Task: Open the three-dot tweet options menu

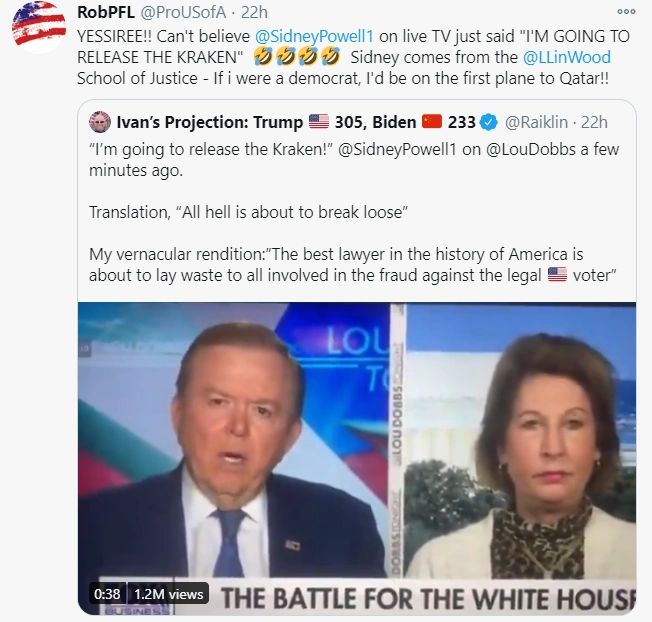Action: point(626,12)
